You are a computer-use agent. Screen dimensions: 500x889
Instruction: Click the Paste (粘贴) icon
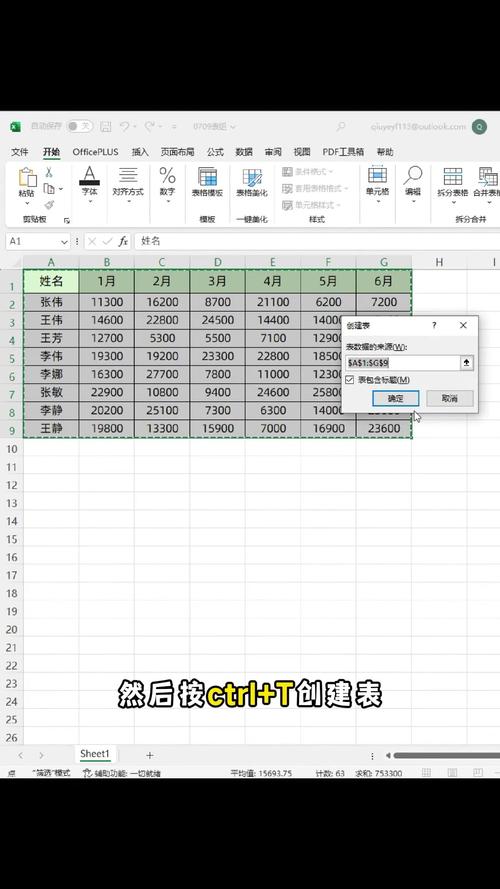[x=27, y=178]
